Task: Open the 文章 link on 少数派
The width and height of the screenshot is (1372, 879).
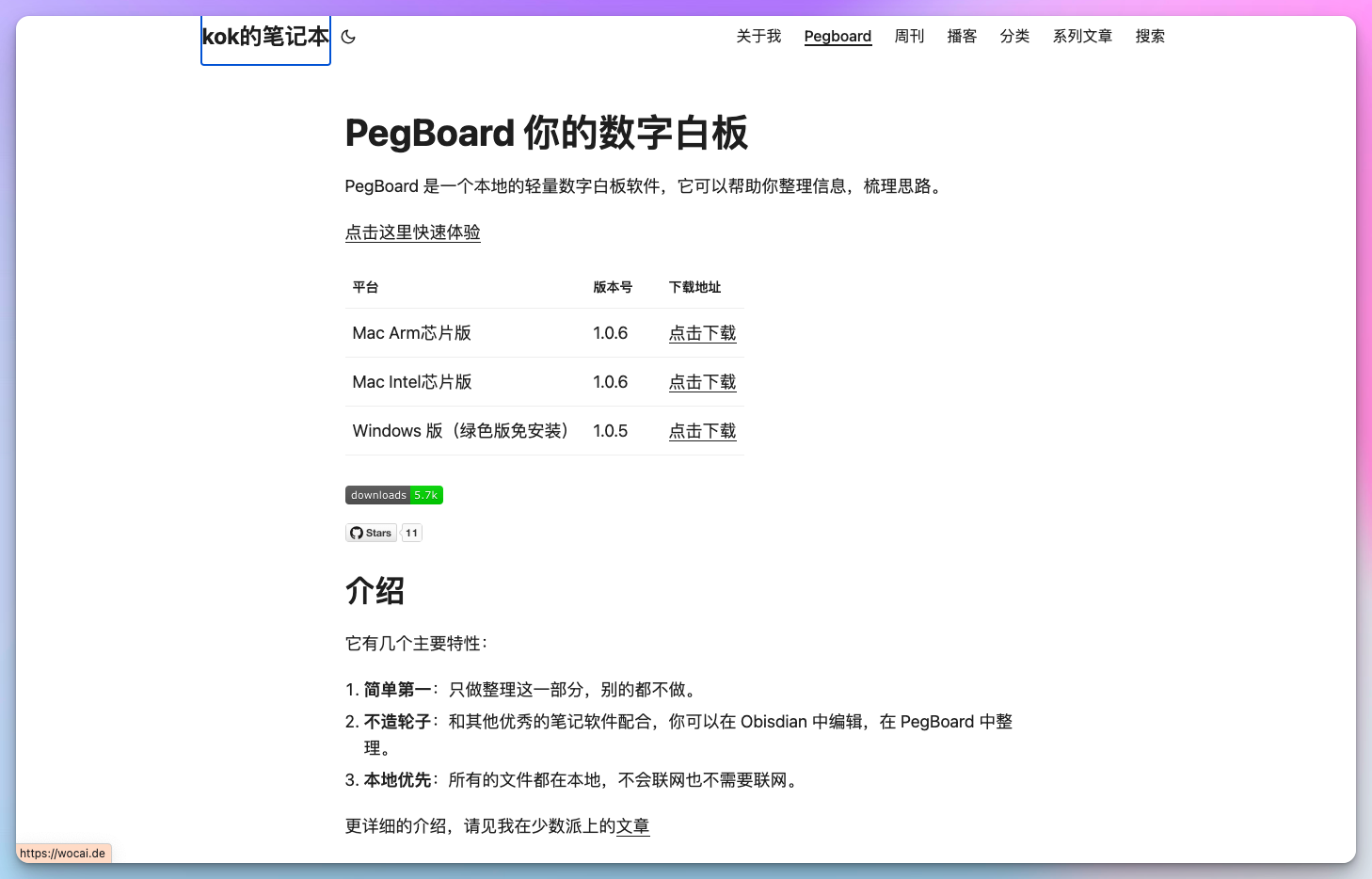Action: [632, 826]
